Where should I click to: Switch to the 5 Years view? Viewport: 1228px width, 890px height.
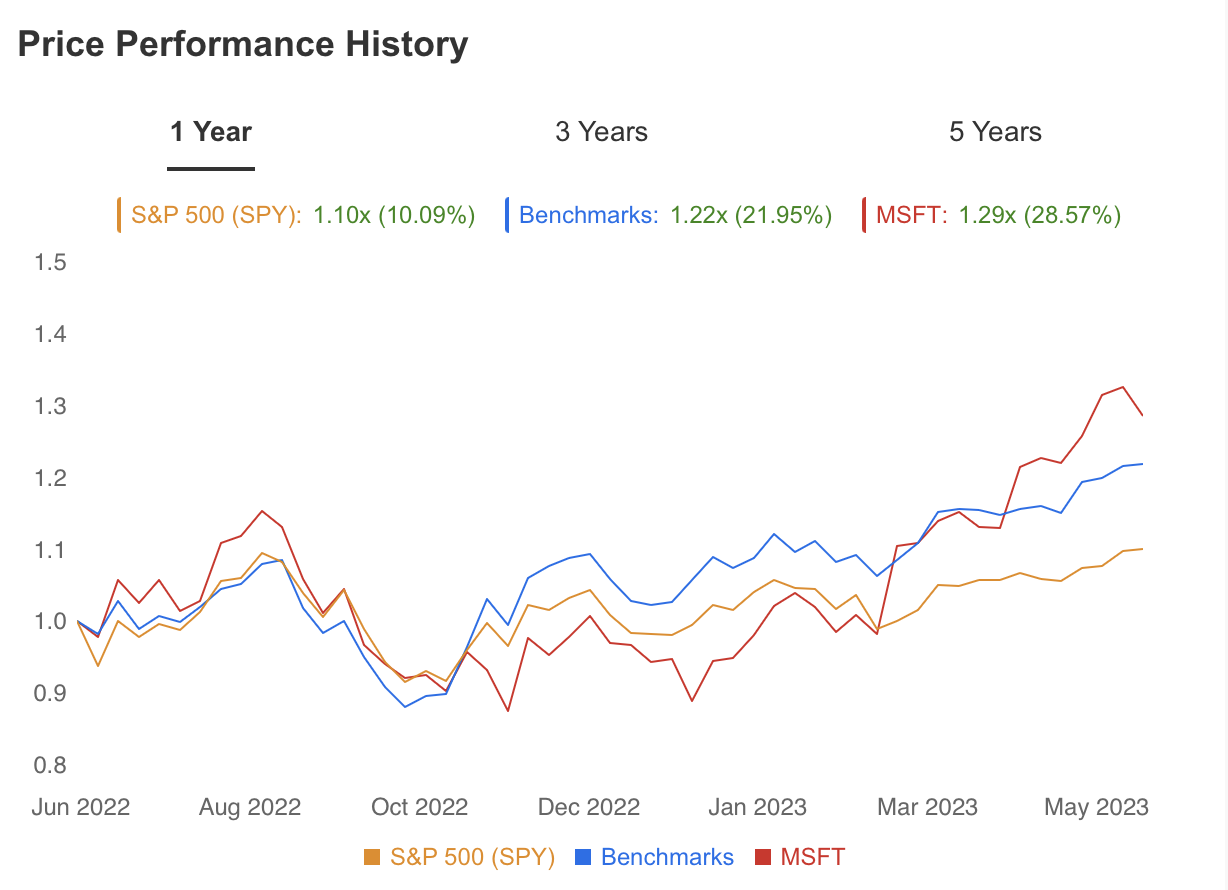[994, 131]
